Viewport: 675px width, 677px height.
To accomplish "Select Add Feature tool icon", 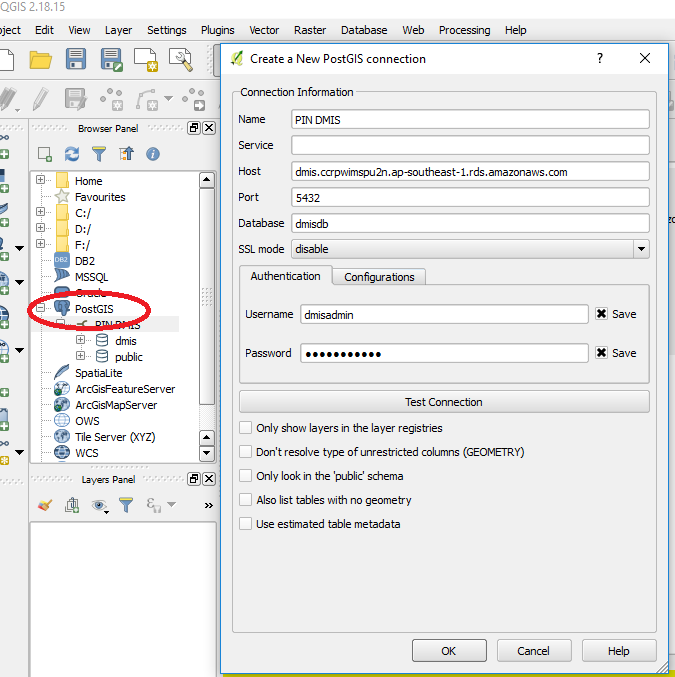I will [112, 99].
